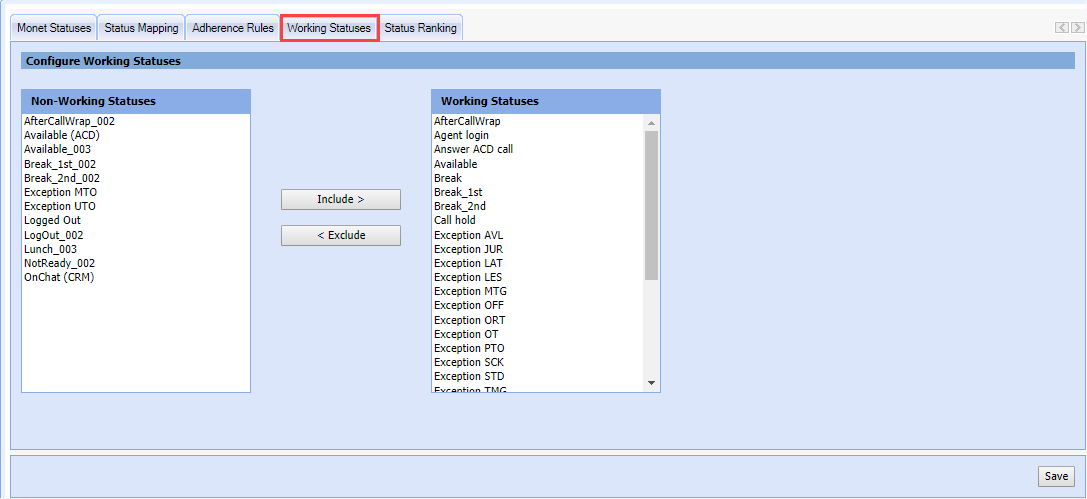Select Exception PTO in Working Statuses
This screenshot has width=1087, height=499.
pyautogui.click(x=469, y=348)
